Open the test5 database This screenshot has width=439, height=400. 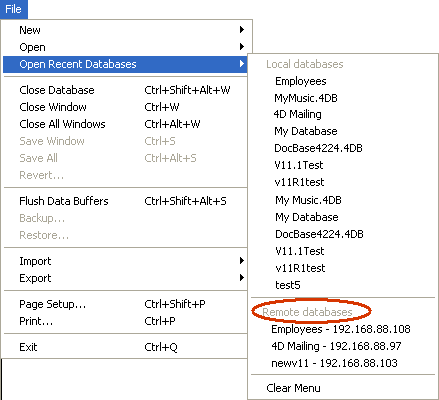(x=288, y=285)
